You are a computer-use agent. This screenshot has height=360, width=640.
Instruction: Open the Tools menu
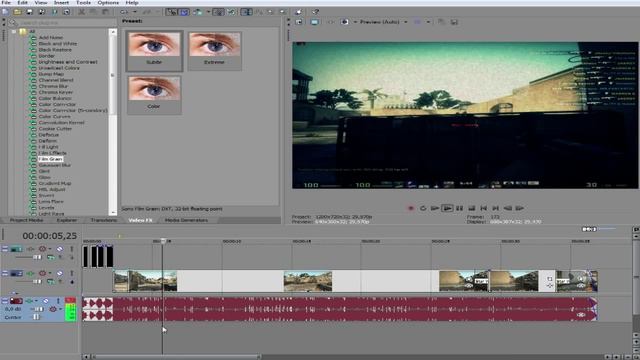84,2
